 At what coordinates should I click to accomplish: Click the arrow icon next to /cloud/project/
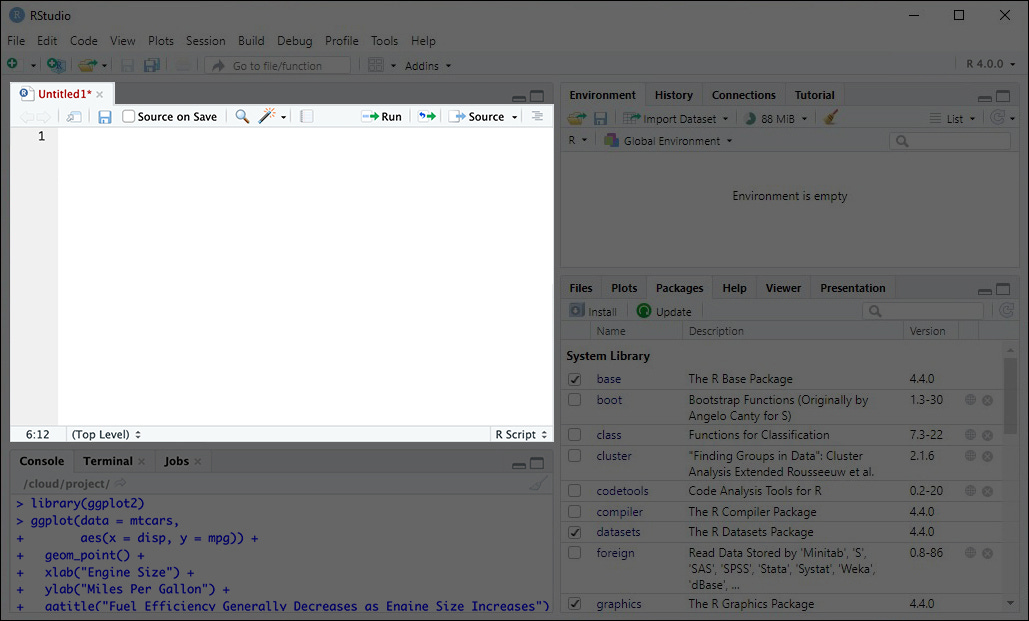pos(120,483)
